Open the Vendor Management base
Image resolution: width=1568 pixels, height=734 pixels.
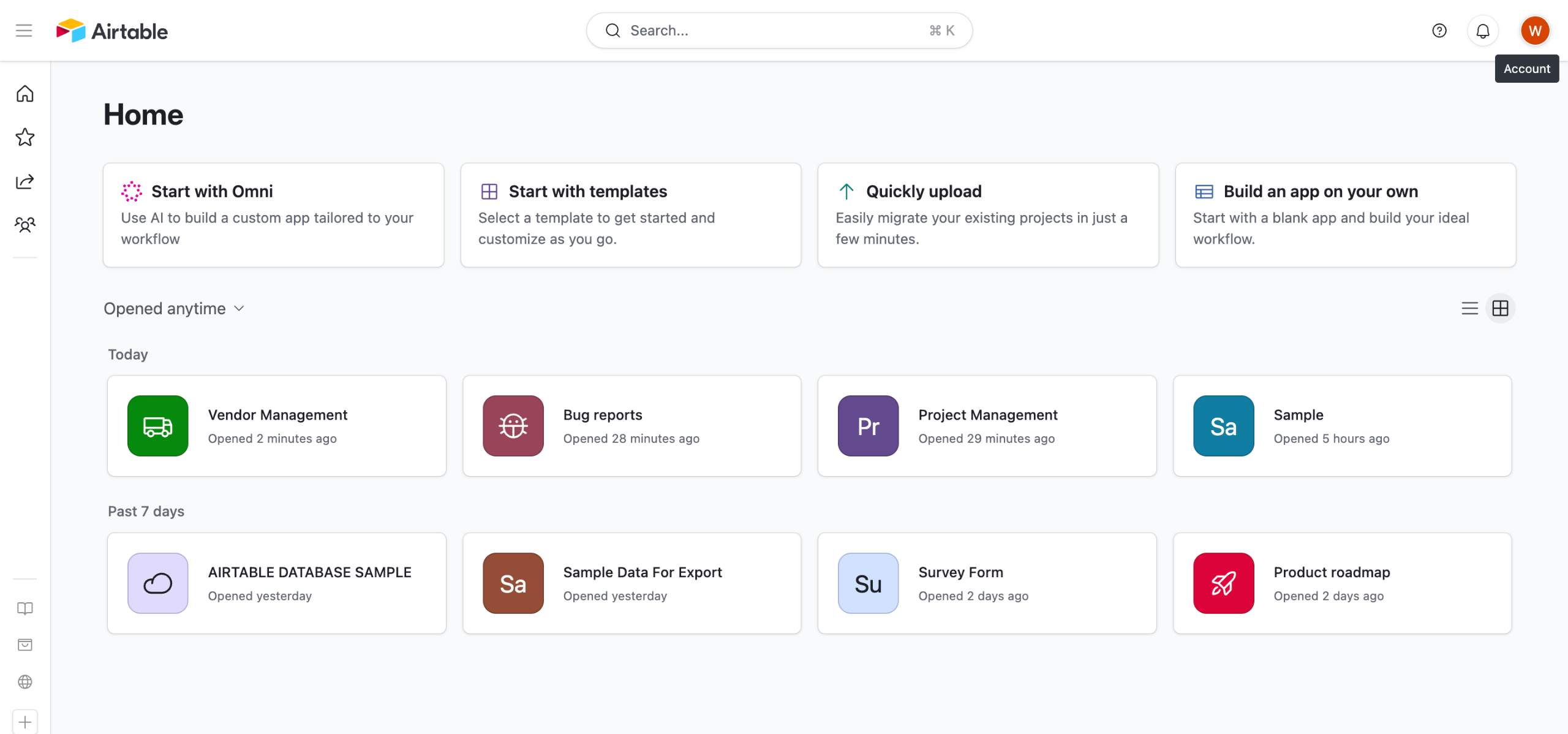tap(276, 426)
